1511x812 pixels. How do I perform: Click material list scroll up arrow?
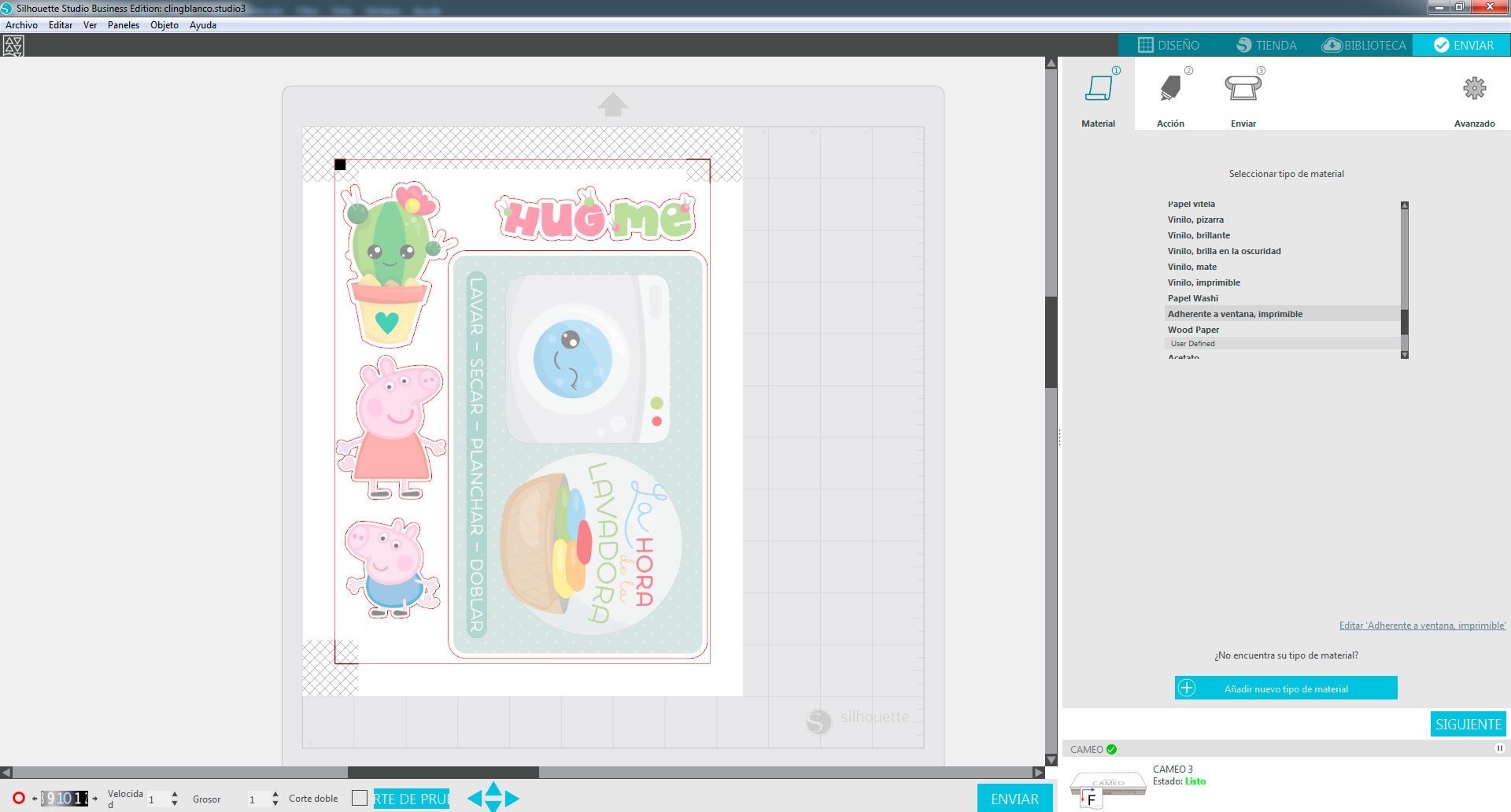coord(1405,205)
